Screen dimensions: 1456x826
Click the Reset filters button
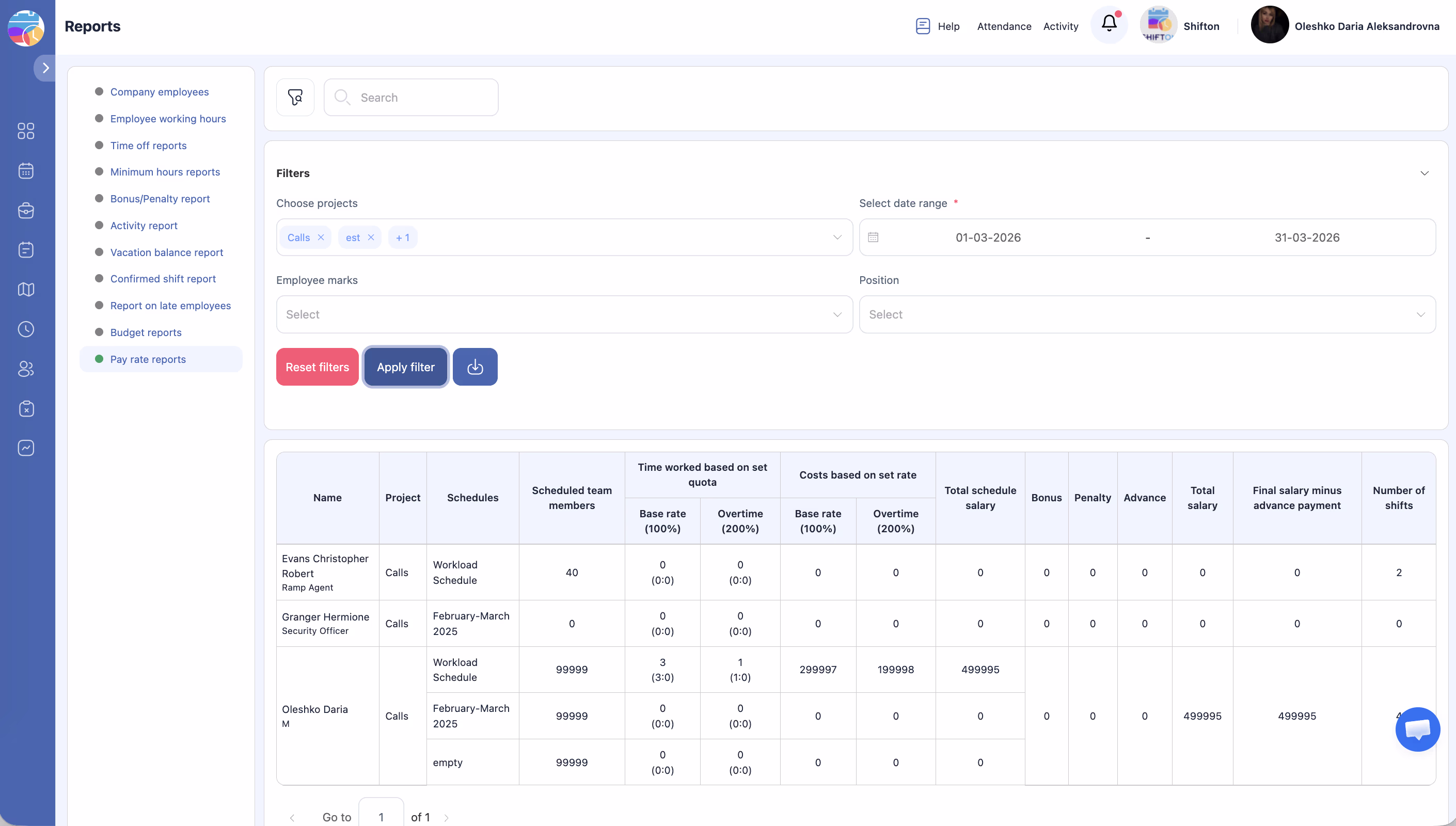[317, 367]
